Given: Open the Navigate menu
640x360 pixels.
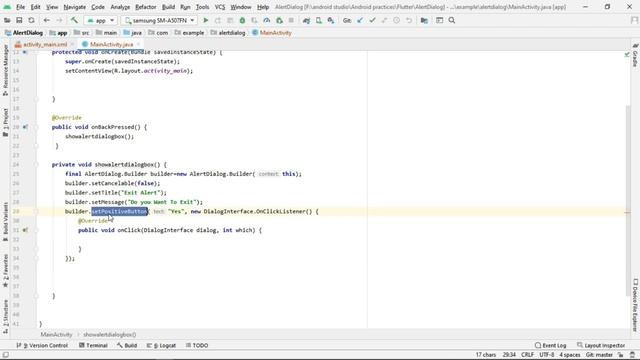Looking at the screenshot, I should coord(75,7).
